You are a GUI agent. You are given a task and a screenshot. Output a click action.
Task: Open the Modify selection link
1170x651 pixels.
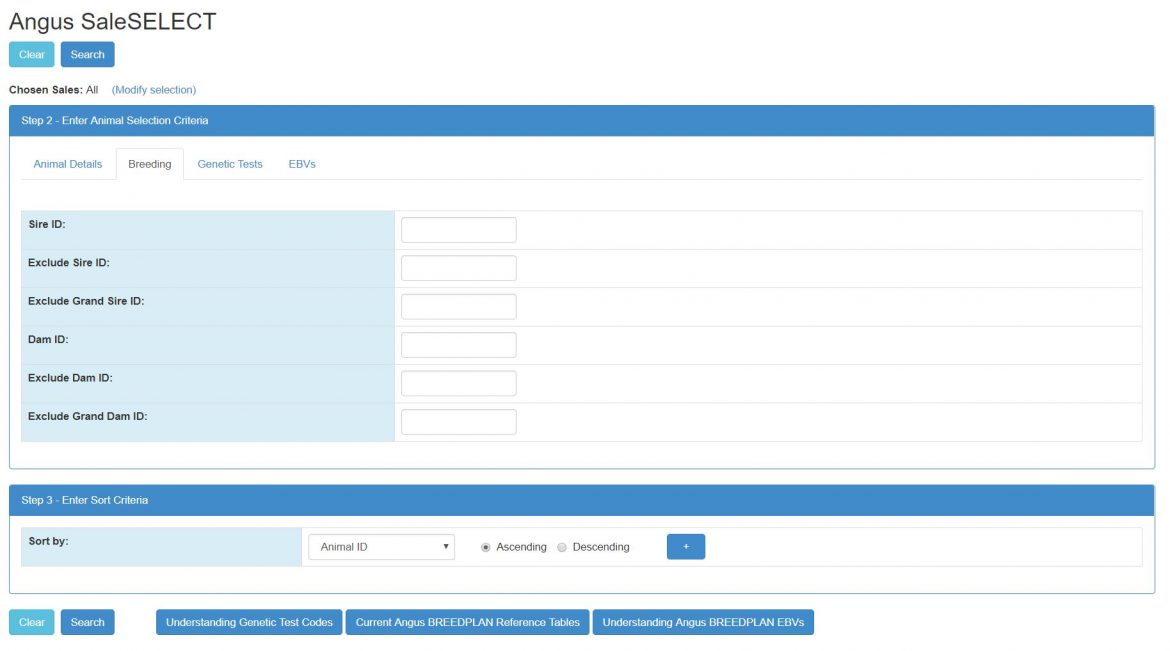pos(154,90)
